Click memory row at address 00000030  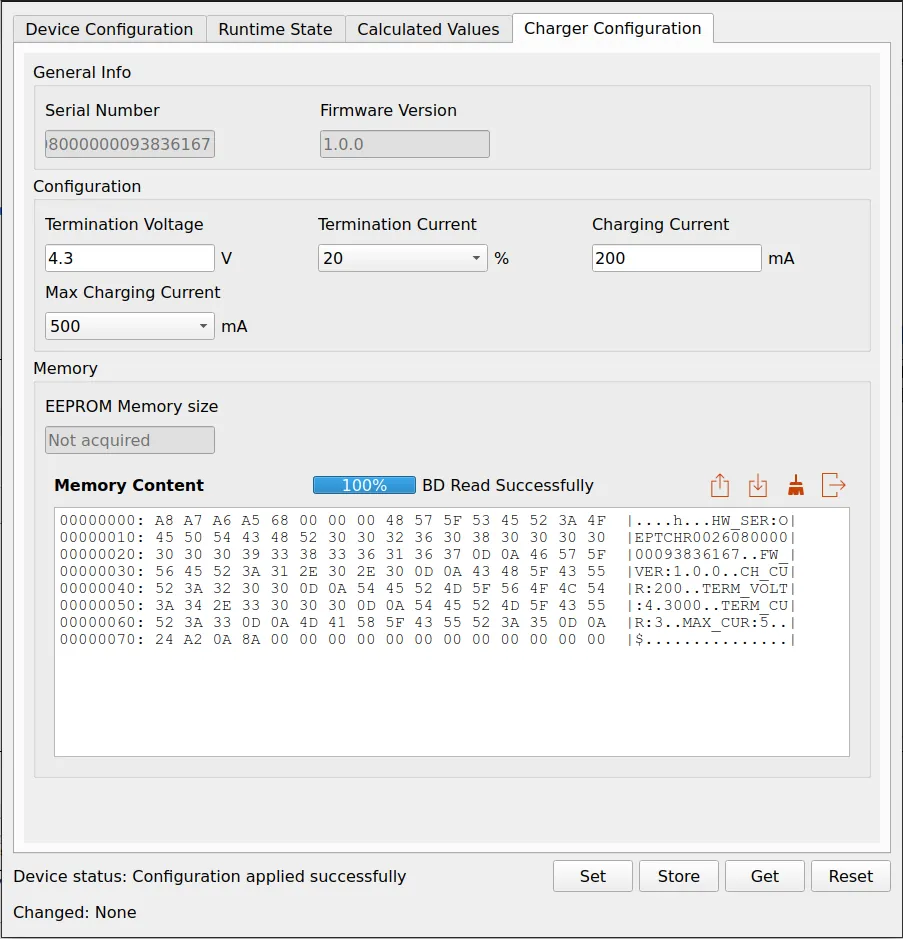[x=428, y=571]
